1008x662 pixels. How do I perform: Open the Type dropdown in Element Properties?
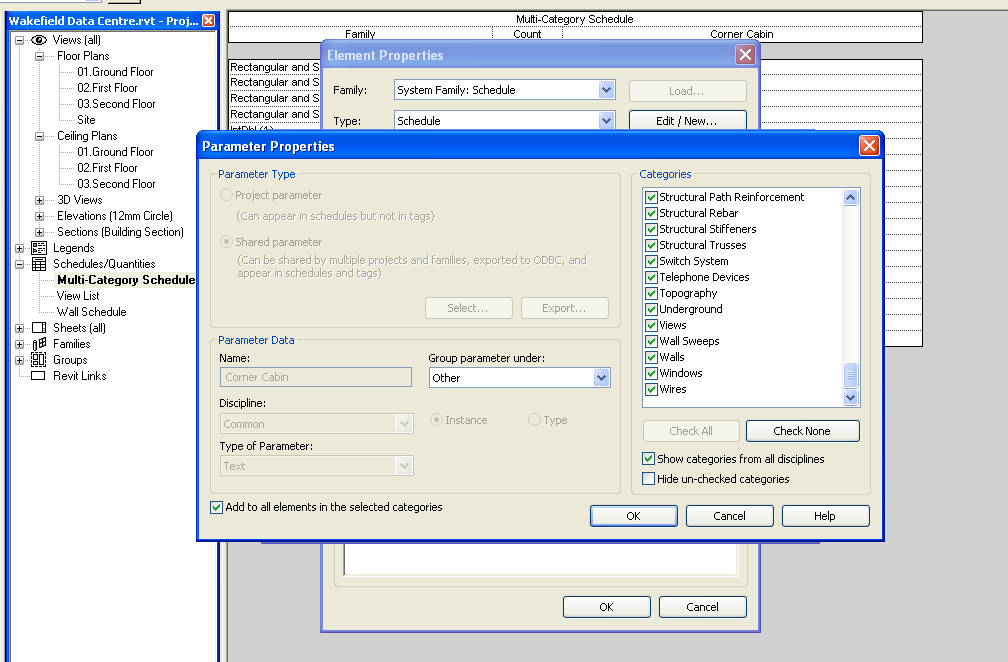[x=606, y=121]
